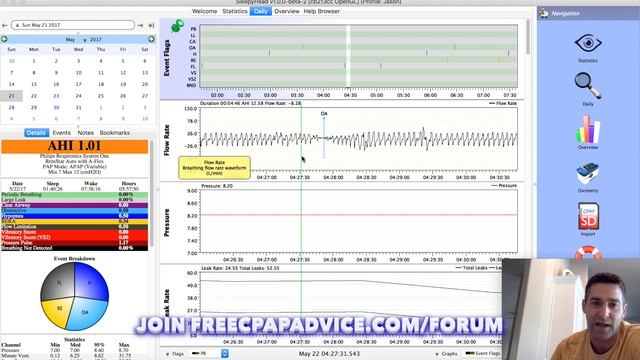Select May 30 in the calendar
Image resolution: width=640 pixels, height=360 pixels.
(x=56, y=107)
